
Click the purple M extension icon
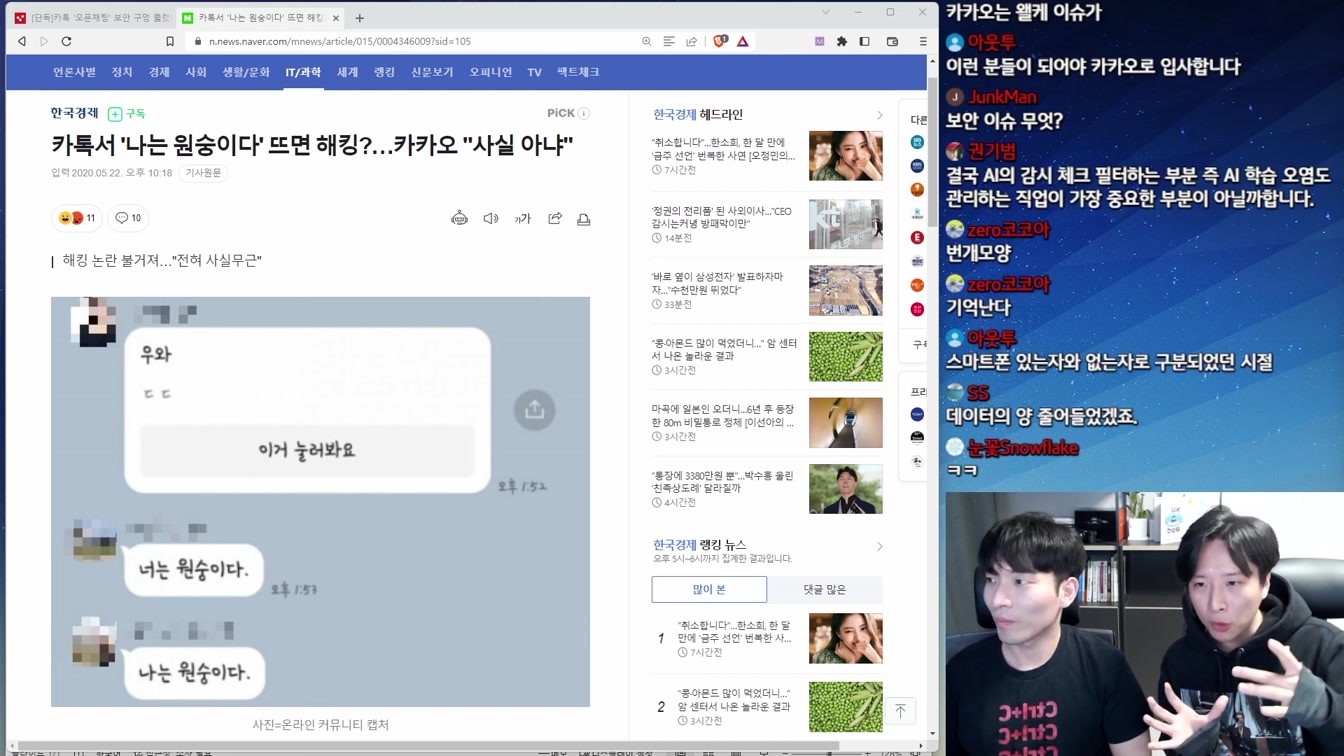820,42
